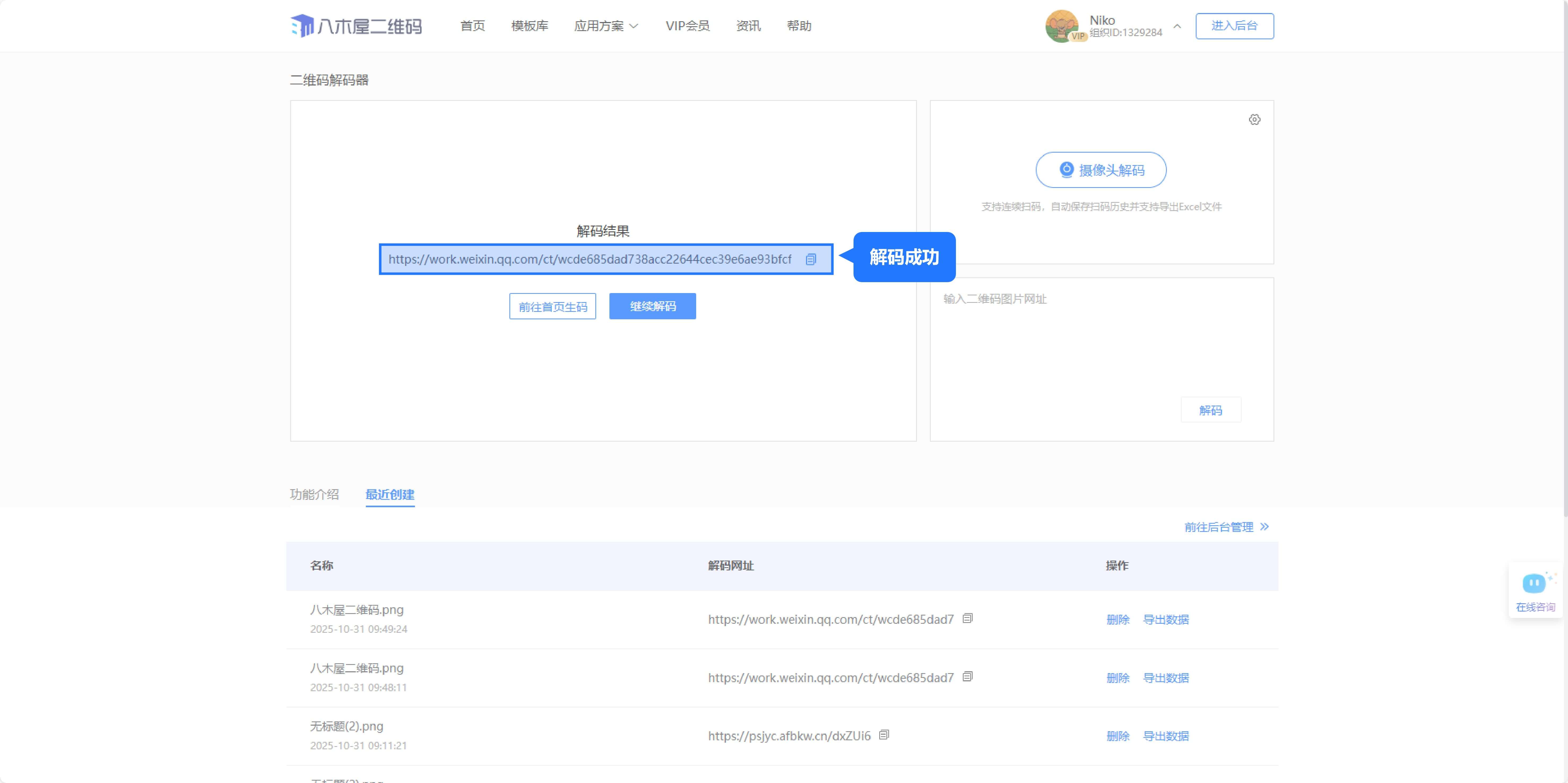Start 摄像头解码 camera decoding
Viewport: 1568px width, 783px height.
1101,170
